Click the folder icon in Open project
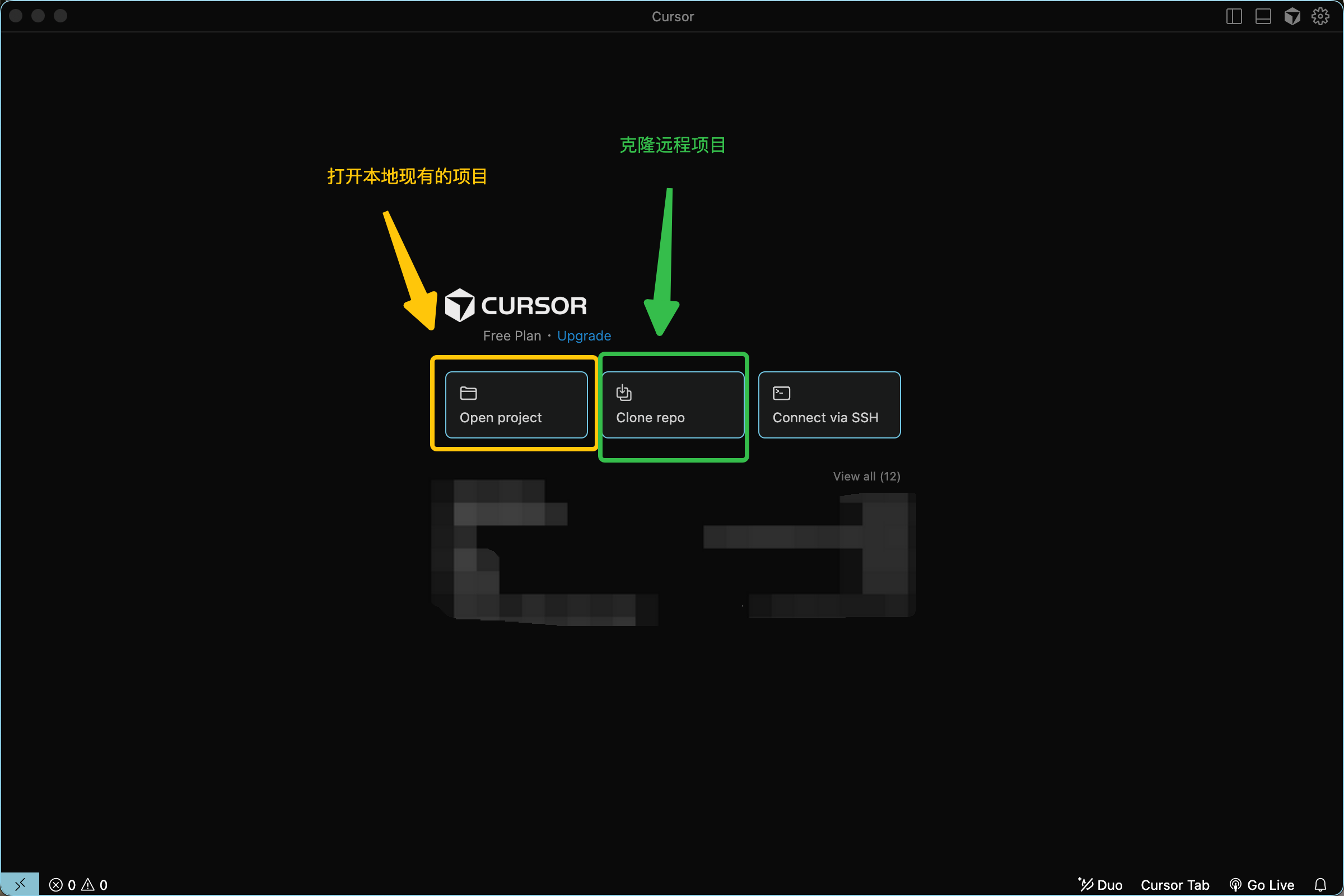Viewport: 1344px width, 896px height. click(469, 393)
